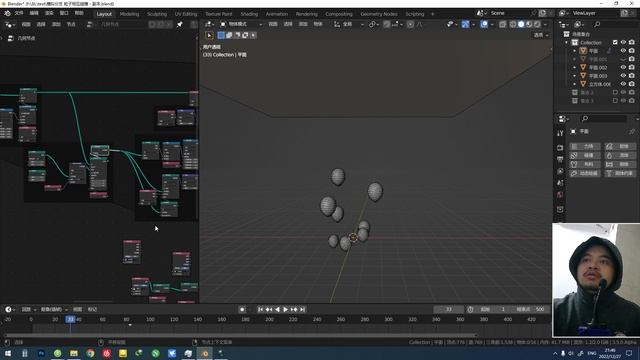Switch viewport to rendered shading mode

pyautogui.click(x=538, y=24)
